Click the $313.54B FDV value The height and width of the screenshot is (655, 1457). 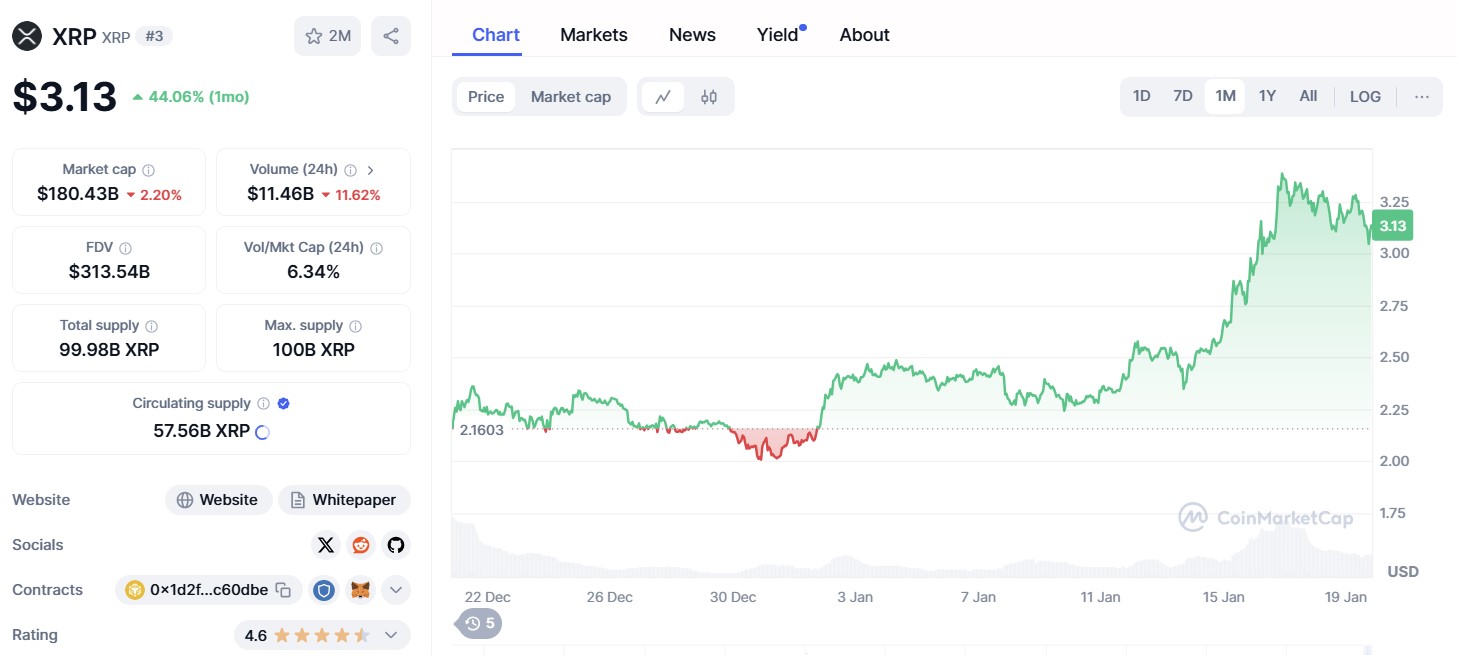point(109,271)
